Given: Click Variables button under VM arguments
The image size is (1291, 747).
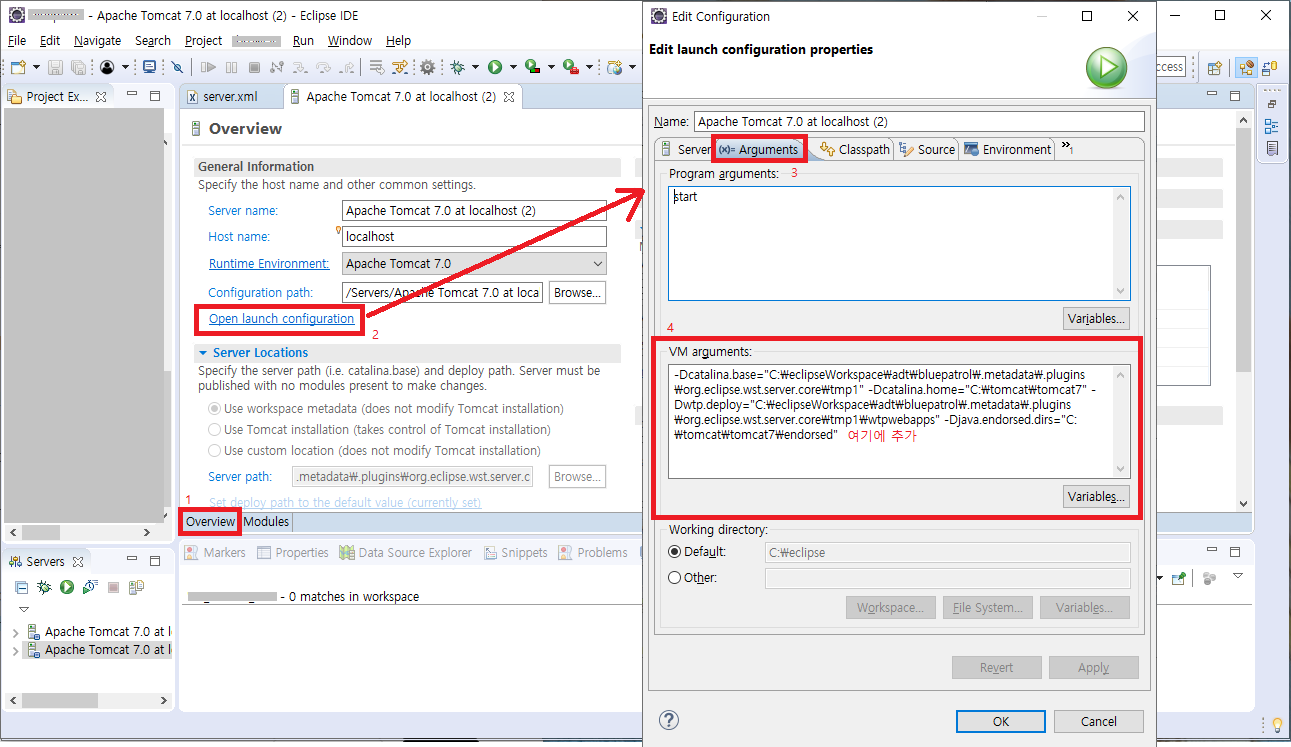Looking at the screenshot, I should tap(1097, 496).
